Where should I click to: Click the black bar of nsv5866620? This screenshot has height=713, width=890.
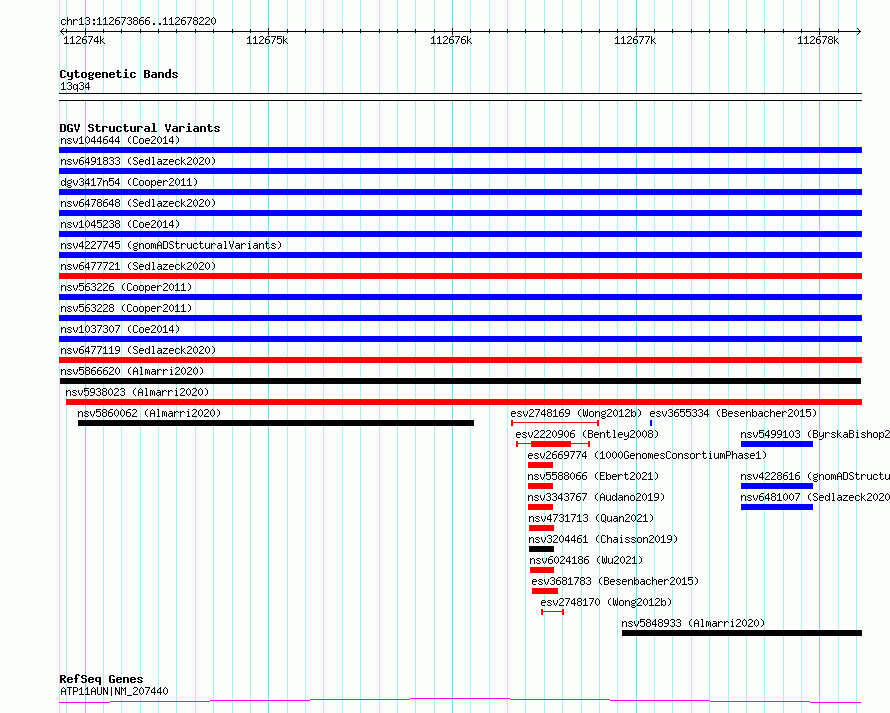pos(460,381)
